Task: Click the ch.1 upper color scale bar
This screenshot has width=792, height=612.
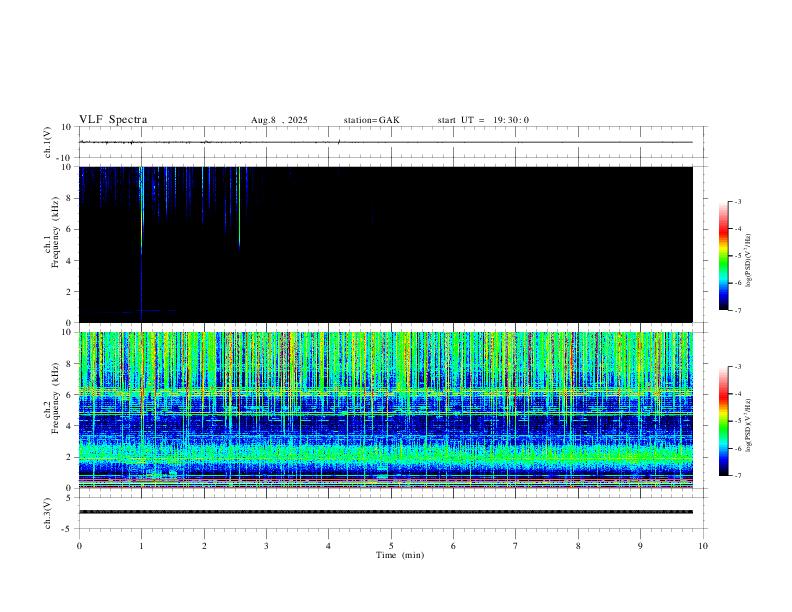Action: pyautogui.click(x=723, y=255)
